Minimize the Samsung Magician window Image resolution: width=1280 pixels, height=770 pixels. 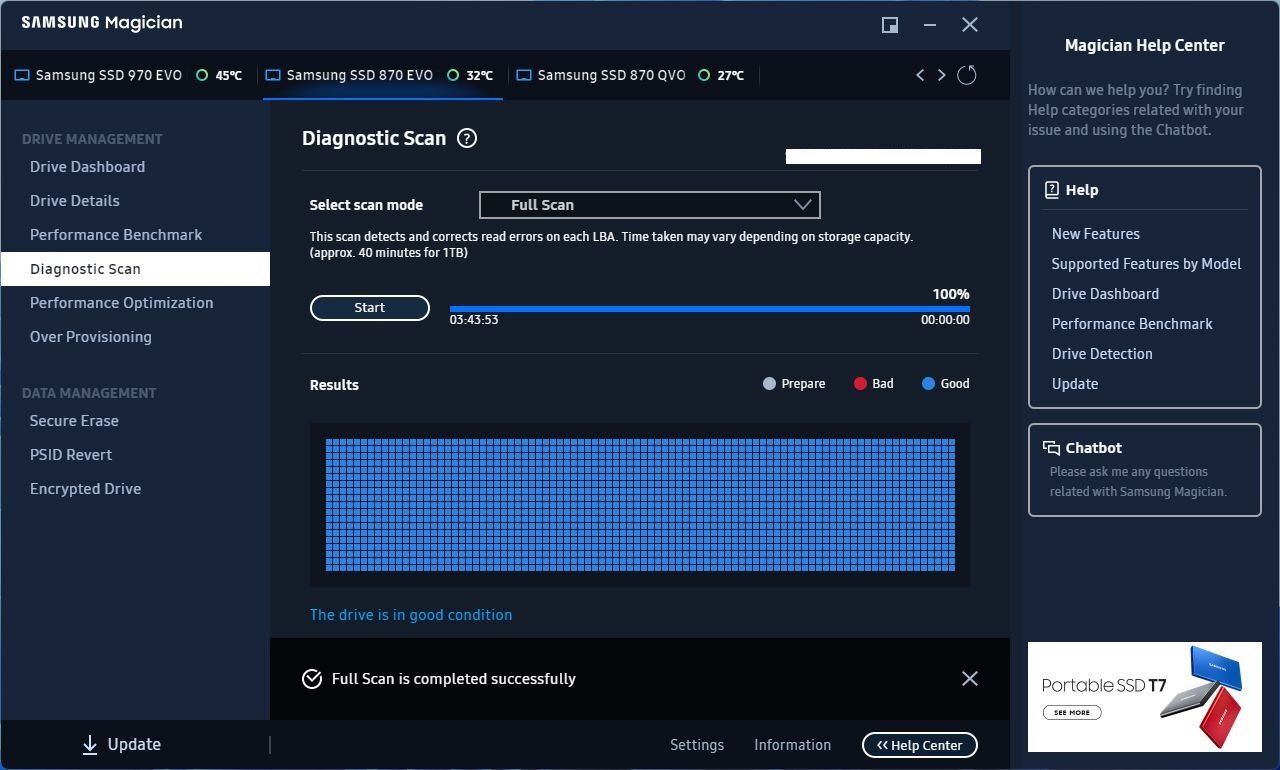930,25
